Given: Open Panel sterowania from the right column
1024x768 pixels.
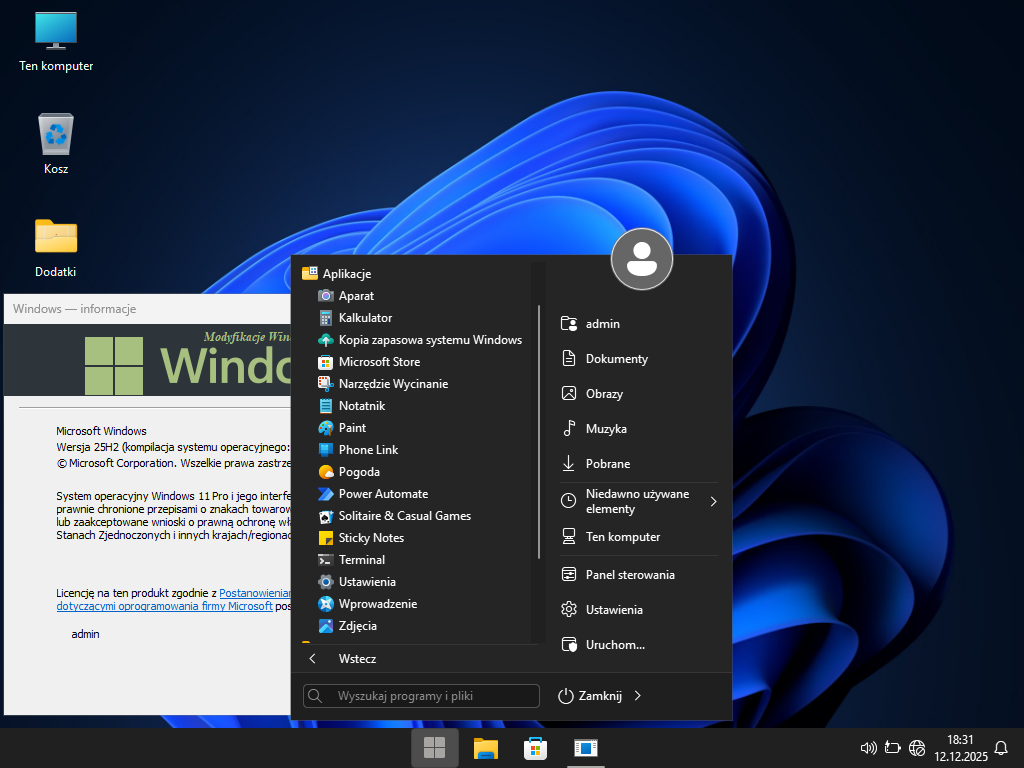Looking at the screenshot, I should pos(629,575).
